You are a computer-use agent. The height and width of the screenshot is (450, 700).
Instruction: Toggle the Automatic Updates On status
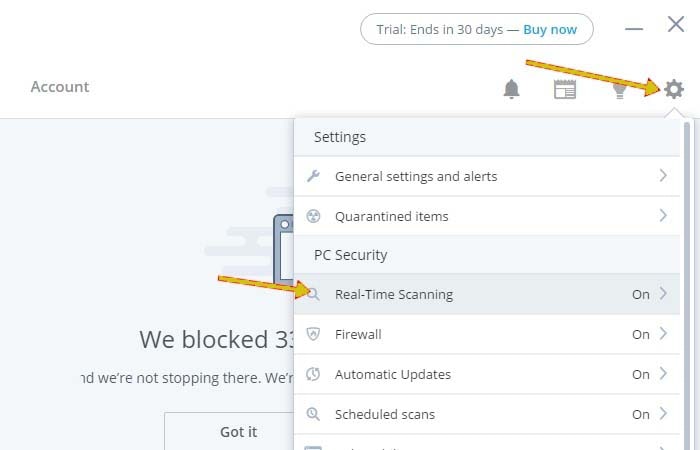click(641, 374)
